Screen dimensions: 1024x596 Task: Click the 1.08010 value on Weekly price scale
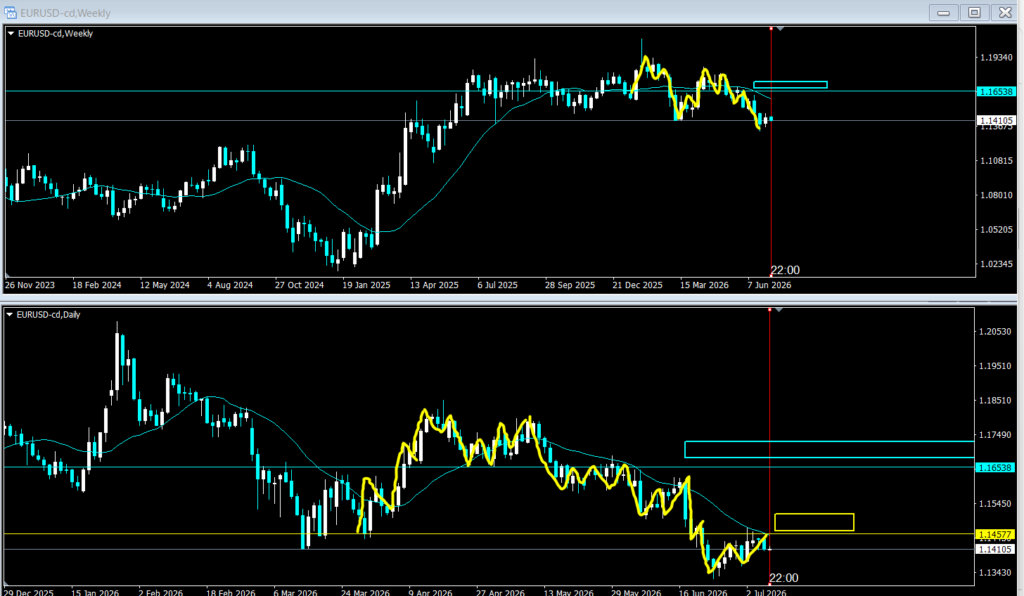click(x=996, y=195)
